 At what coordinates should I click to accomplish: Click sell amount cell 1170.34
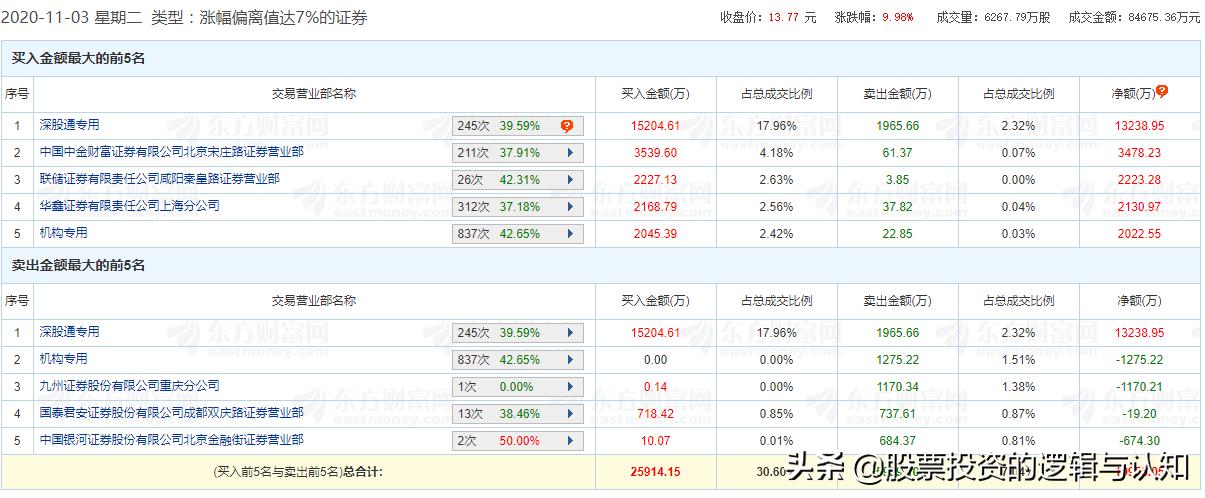[897, 387]
